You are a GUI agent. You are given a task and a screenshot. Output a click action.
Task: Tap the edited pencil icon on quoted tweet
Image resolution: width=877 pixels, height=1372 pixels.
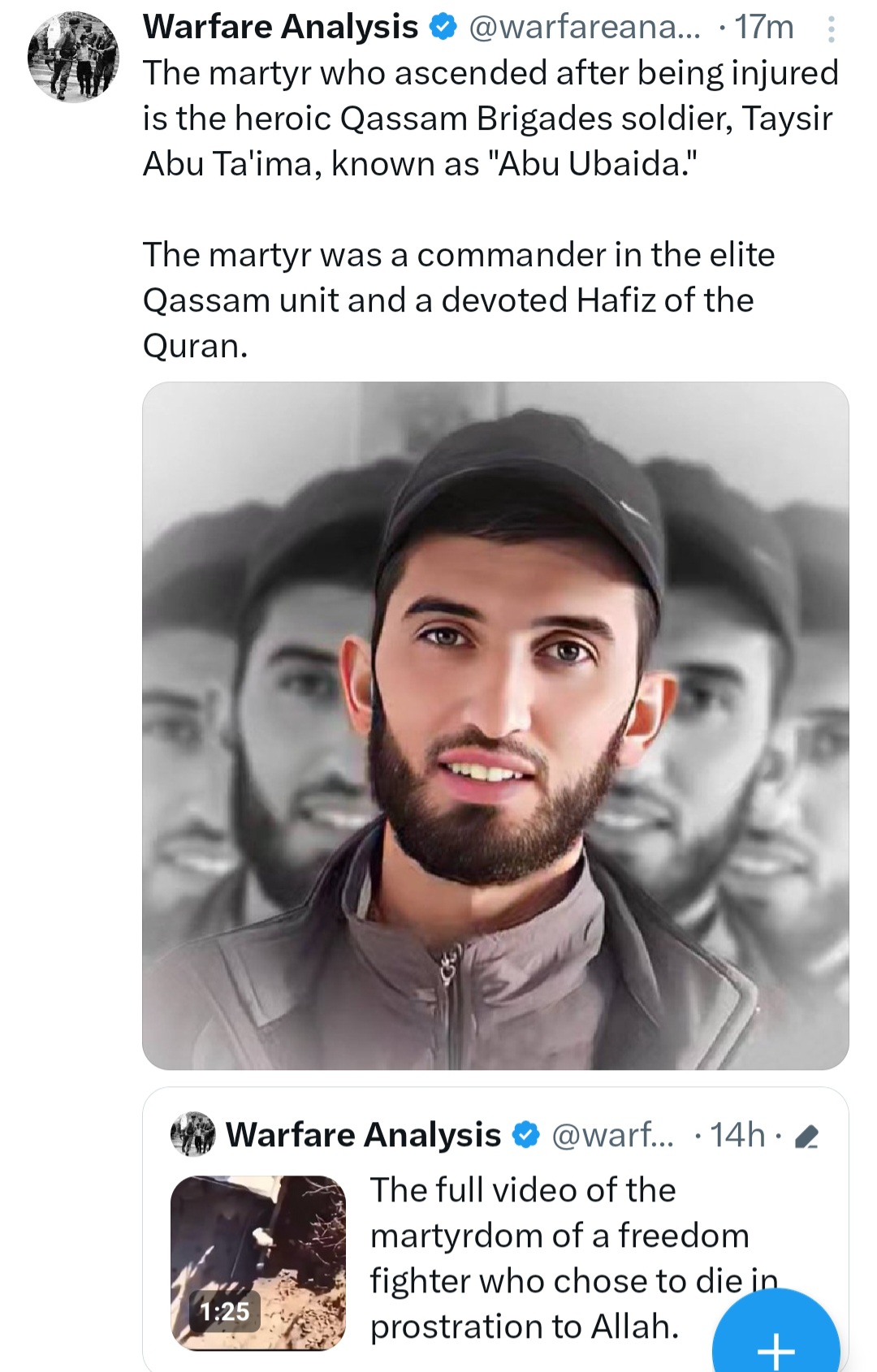pyautogui.click(x=806, y=1137)
